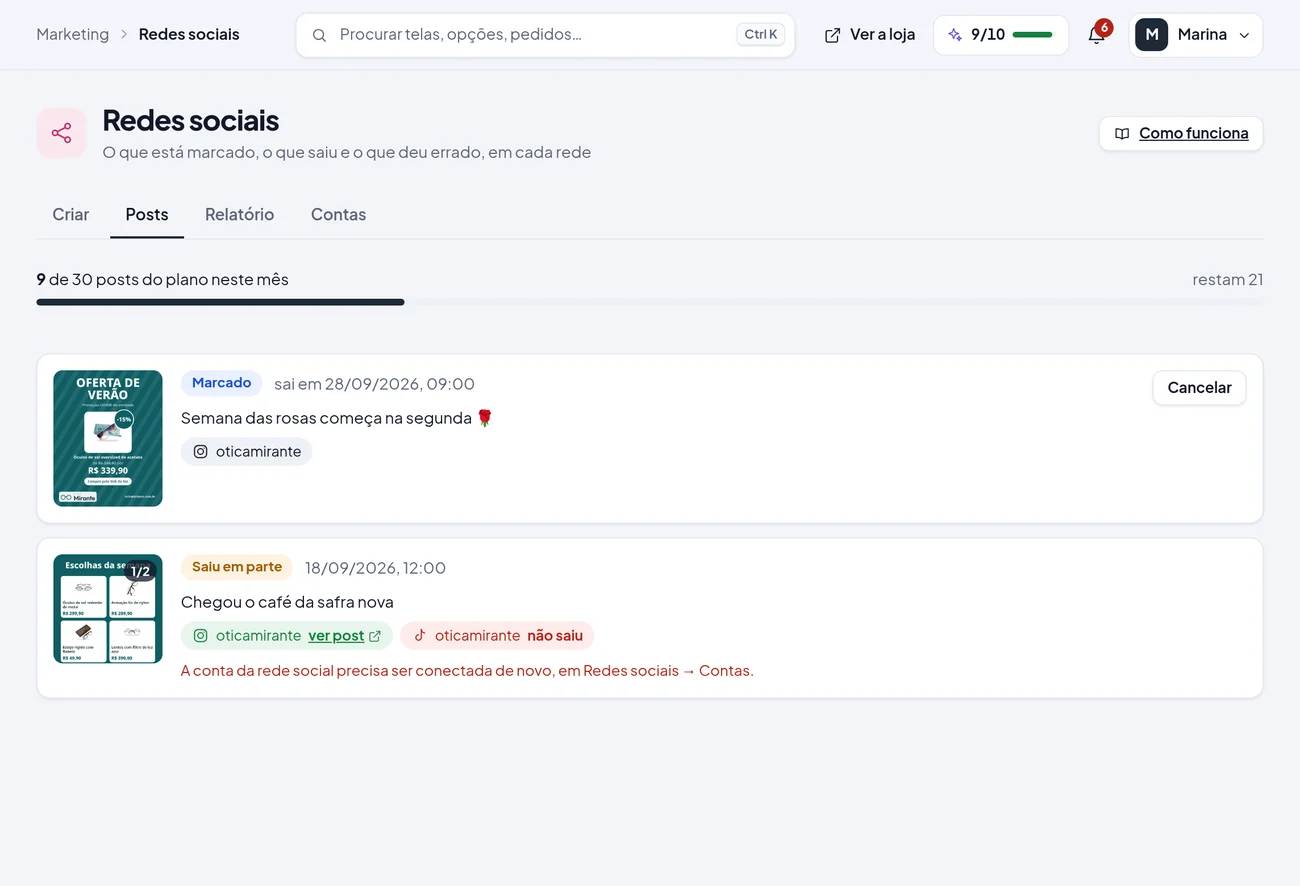Click the text Chegou o café da safra nova
The image size is (1300, 886).
[287, 602]
